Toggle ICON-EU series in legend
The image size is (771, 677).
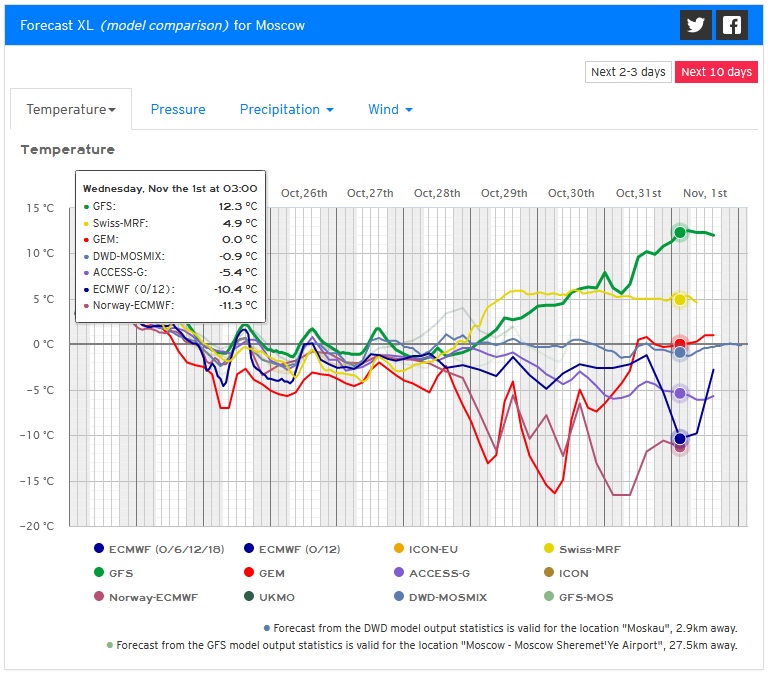[x=426, y=549]
